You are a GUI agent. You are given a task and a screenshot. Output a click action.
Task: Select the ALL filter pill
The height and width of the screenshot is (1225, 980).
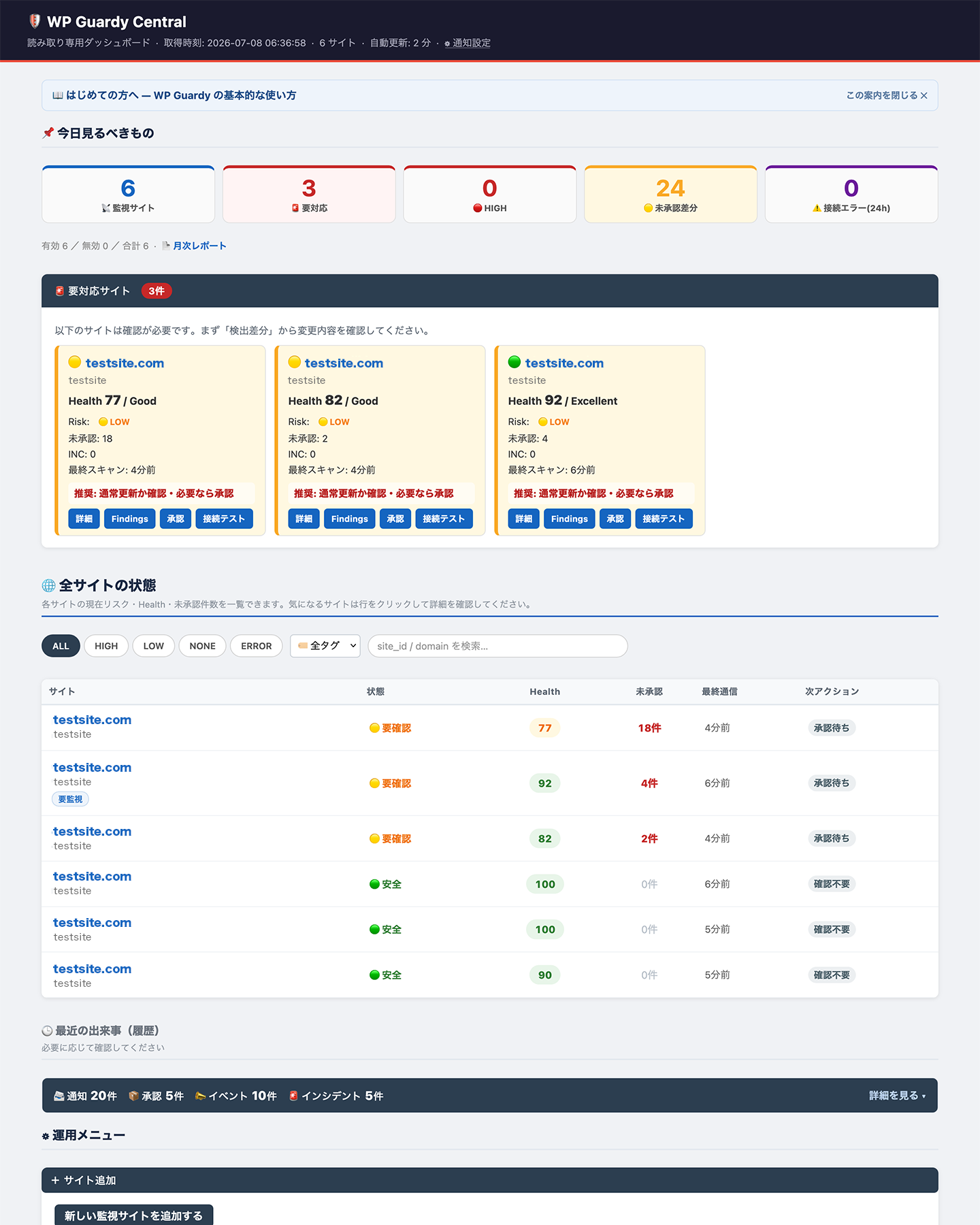point(61,646)
